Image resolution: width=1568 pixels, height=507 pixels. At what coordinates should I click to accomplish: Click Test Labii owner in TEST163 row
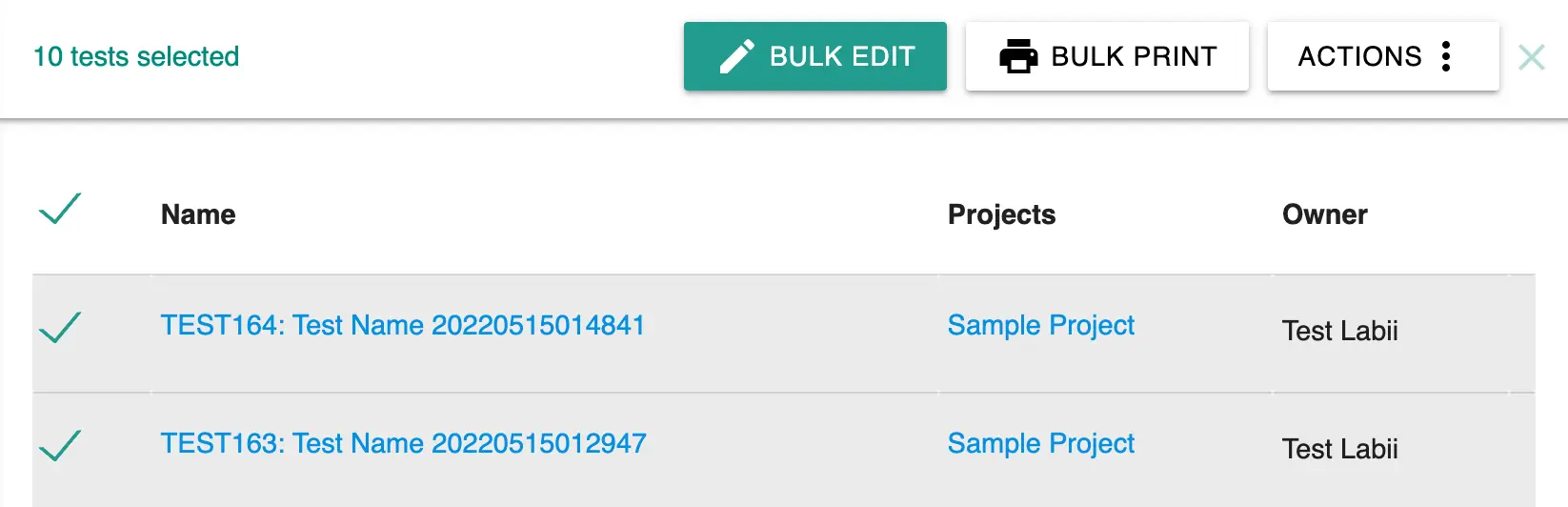coord(1340,449)
